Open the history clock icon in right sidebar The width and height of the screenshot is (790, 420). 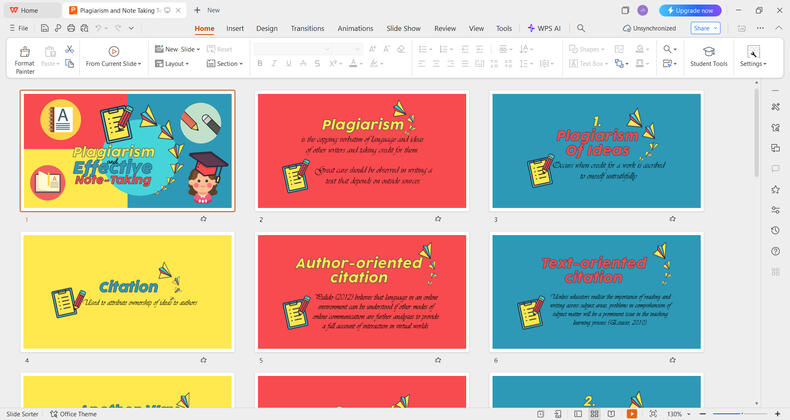coord(775,230)
